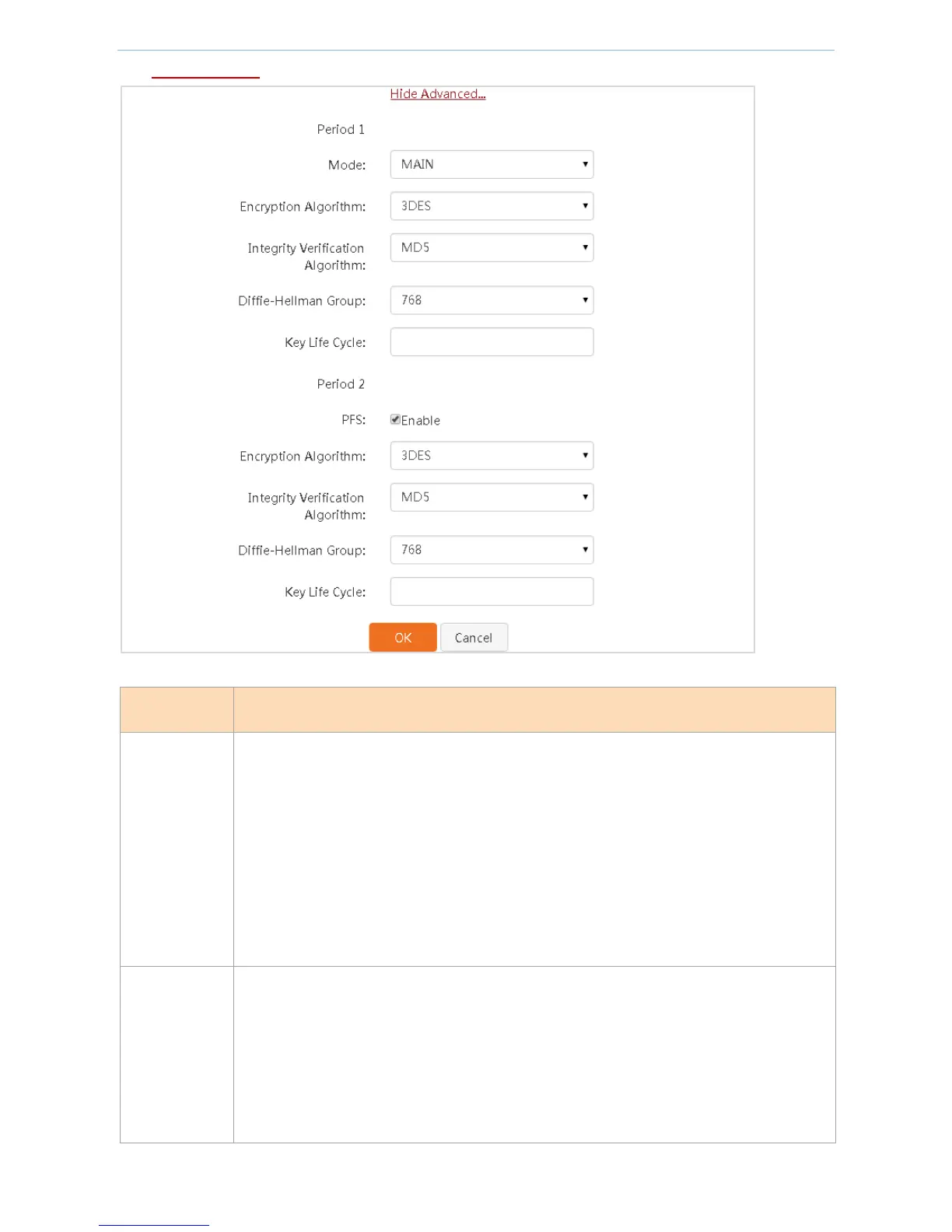This screenshot has height=1232, width=952.
Task: Click the Hide Advanced link
Action: (x=438, y=94)
